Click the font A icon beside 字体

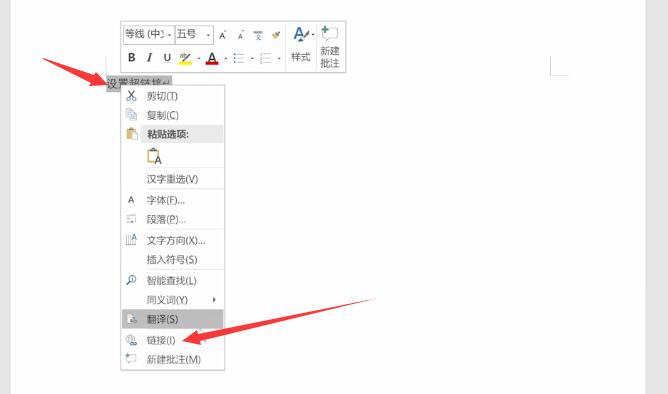pyautogui.click(x=131, y=200)
